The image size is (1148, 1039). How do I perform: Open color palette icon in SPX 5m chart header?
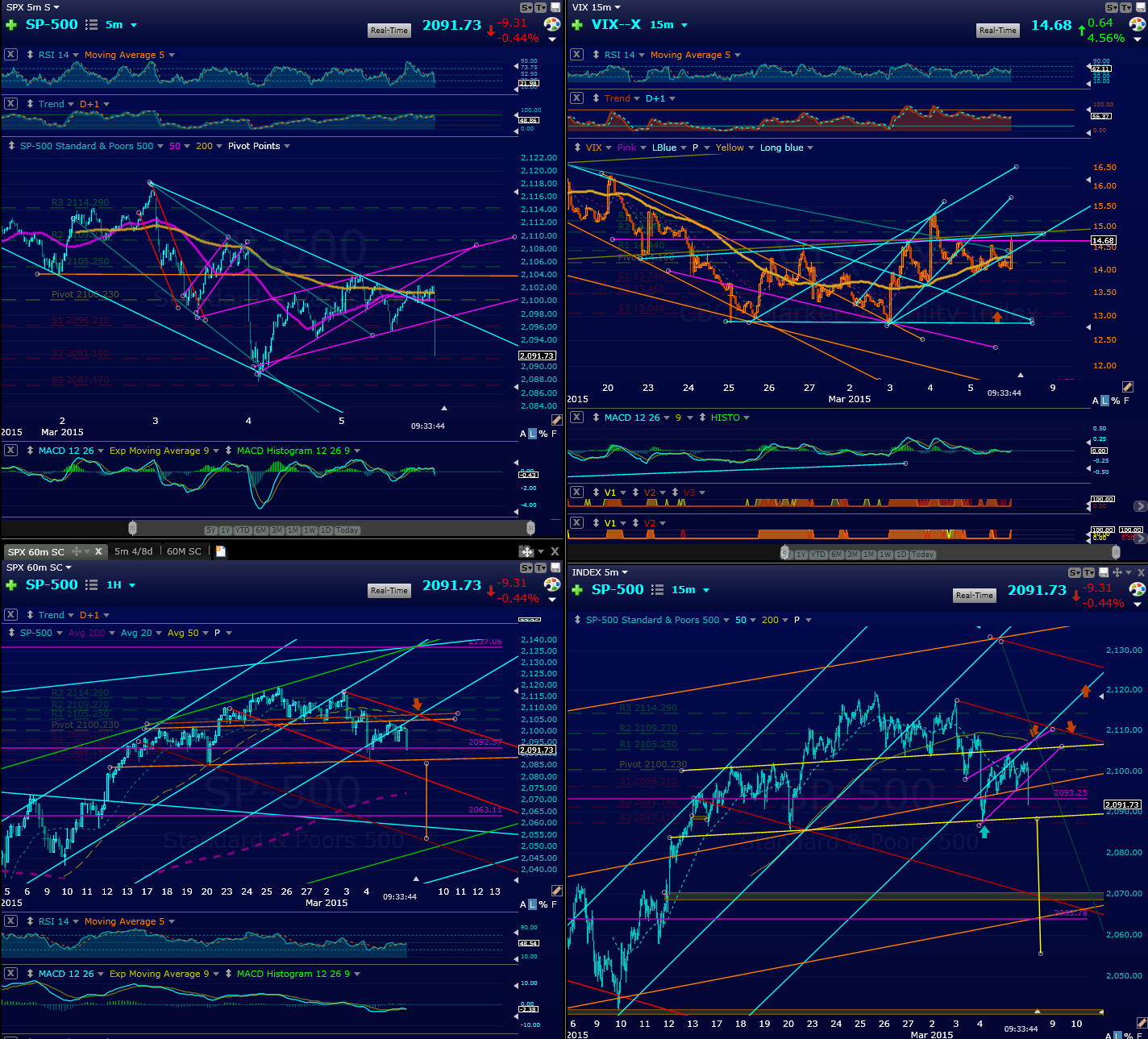tap(552, 24)
